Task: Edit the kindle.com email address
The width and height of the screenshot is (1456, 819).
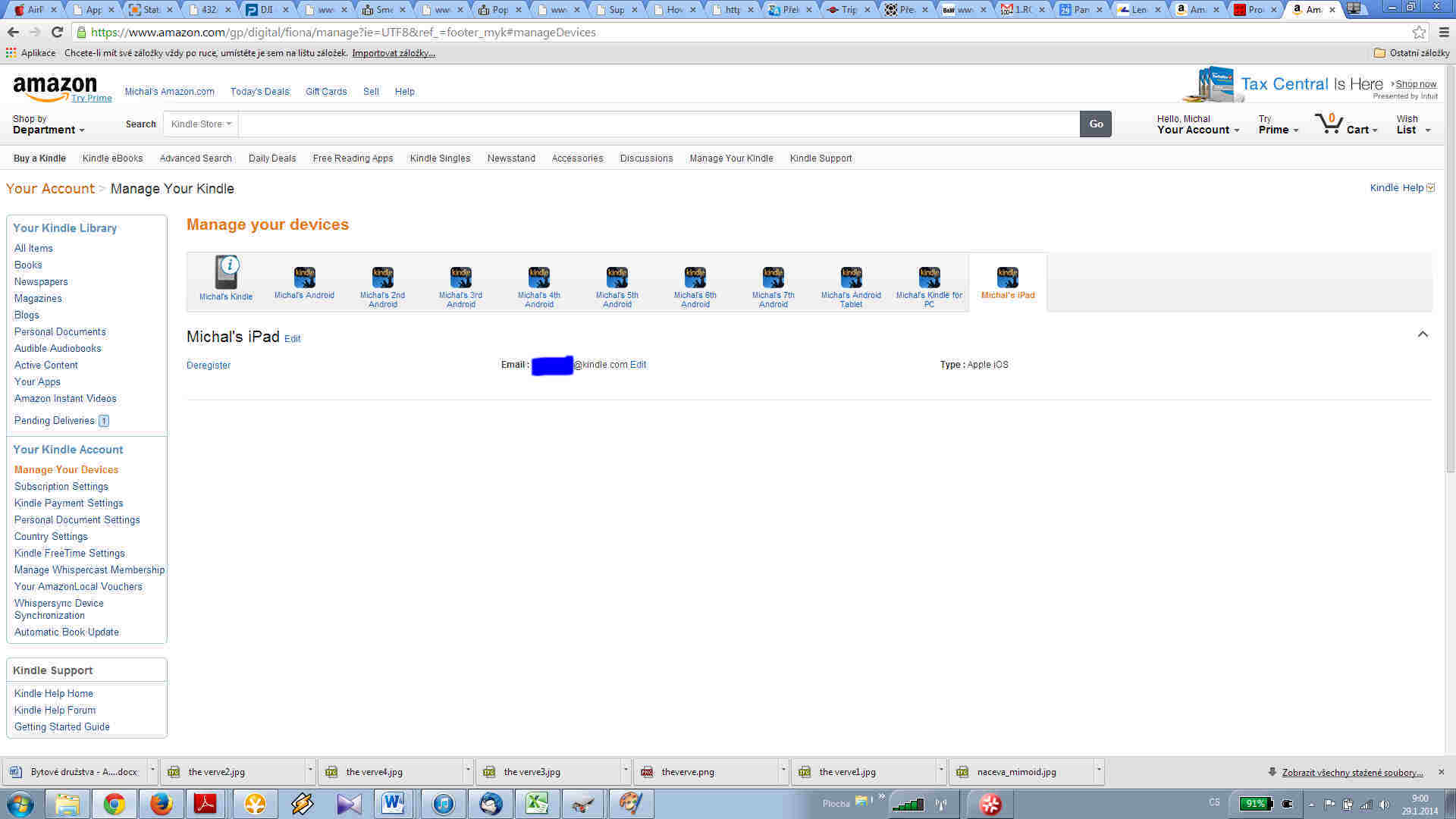Action: 638,365
